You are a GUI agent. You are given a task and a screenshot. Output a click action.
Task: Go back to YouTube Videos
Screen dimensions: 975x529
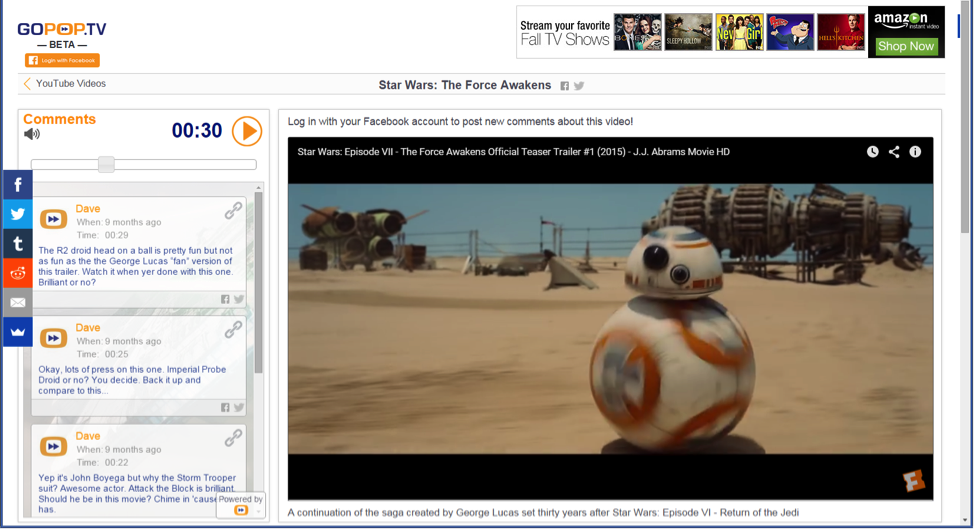pyautogui.click(x=65, y=83)
